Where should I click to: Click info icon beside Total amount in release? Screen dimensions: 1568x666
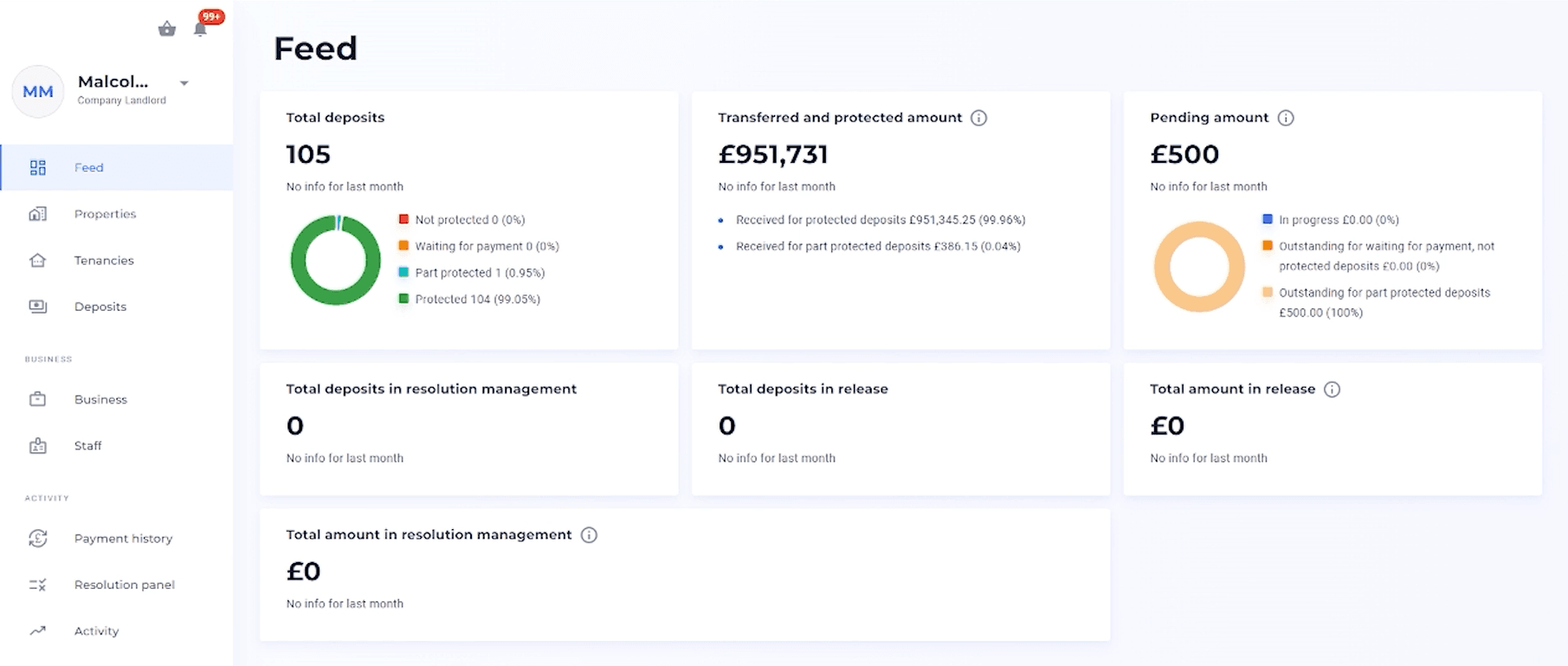[x=1332, y=390]
